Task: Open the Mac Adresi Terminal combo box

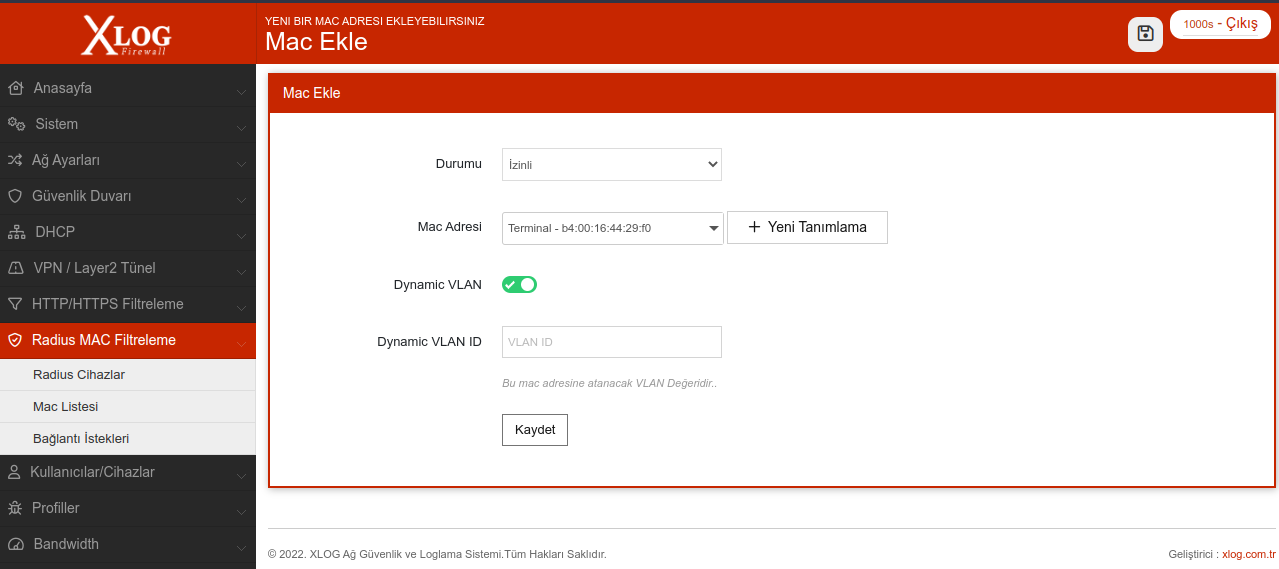Action: [x=612, y=228]
